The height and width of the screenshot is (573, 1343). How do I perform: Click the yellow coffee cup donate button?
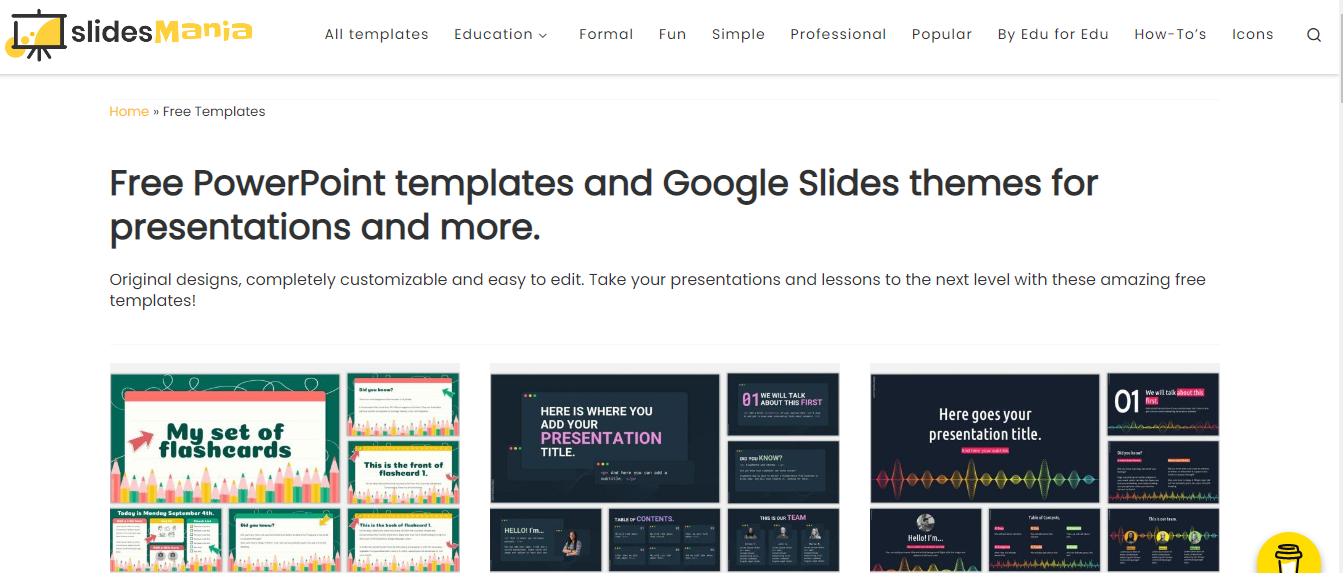[1289, 553]
